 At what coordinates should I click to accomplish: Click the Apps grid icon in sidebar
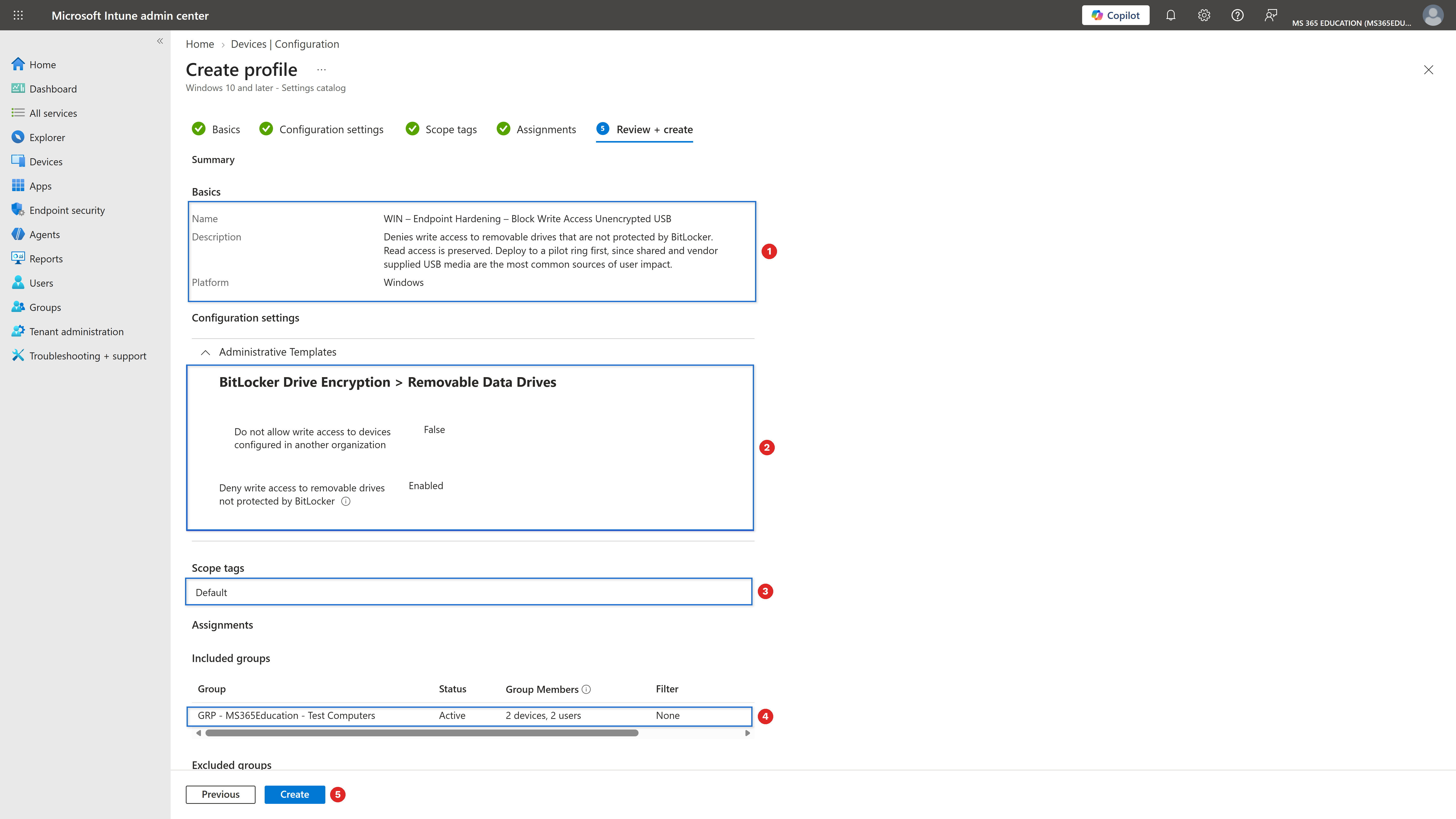click(18, 185)
